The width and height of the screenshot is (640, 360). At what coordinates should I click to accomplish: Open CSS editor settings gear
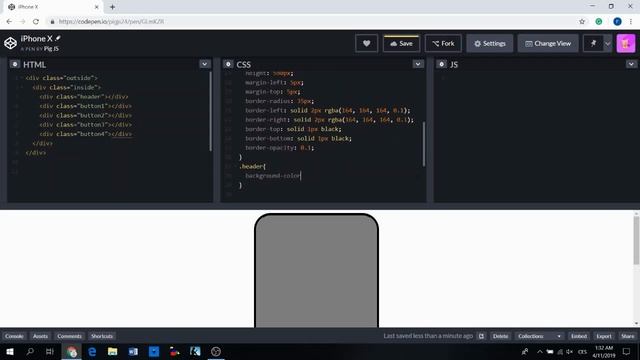[228, 64]
